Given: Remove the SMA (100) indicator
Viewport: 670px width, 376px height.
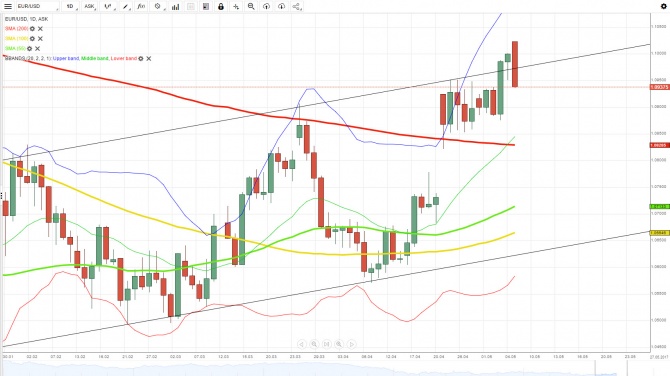Looking at the screenshot, I should tap(40, 38).
